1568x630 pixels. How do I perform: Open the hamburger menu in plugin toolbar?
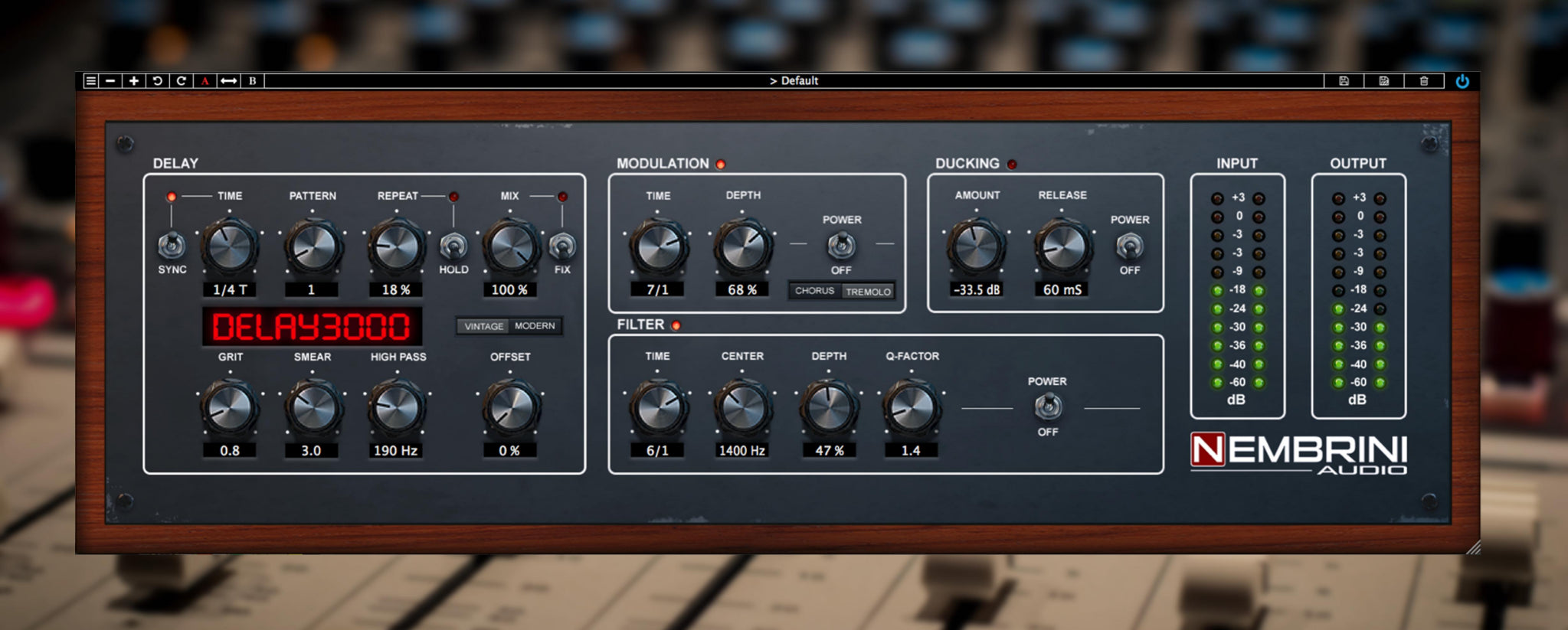tap(90, 80)
